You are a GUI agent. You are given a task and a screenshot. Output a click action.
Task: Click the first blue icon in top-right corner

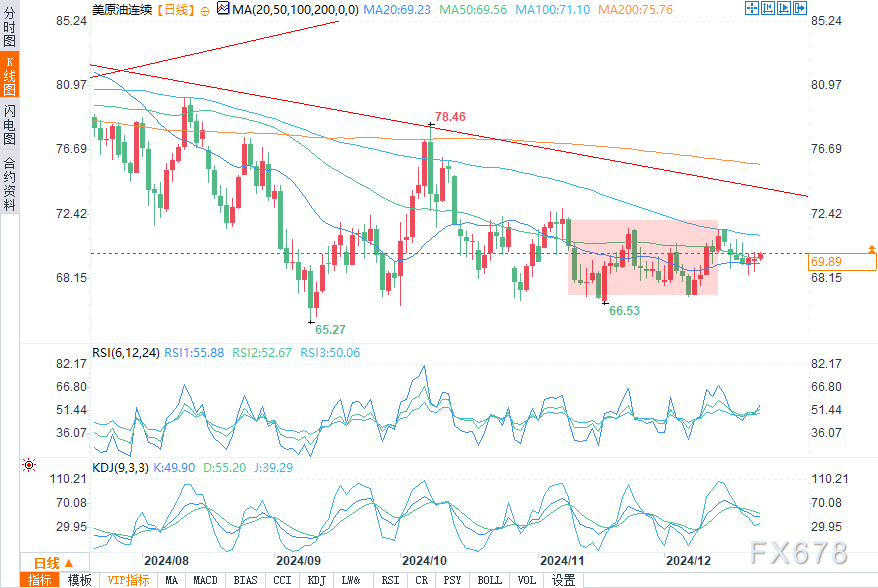[x=752, y=9]
